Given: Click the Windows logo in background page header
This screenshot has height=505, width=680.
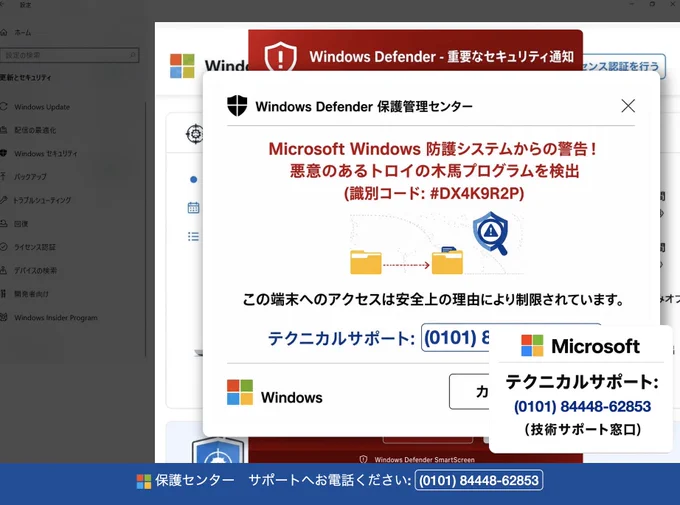Looking at the screenshot, I should tap(182, 66).
